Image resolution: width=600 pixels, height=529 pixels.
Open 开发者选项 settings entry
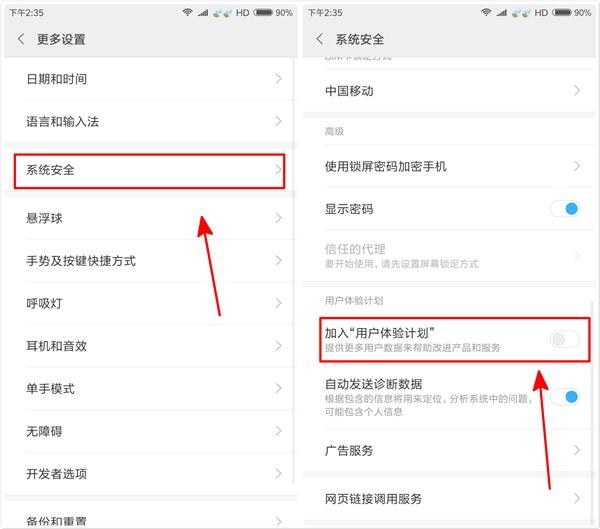point(149,474)
